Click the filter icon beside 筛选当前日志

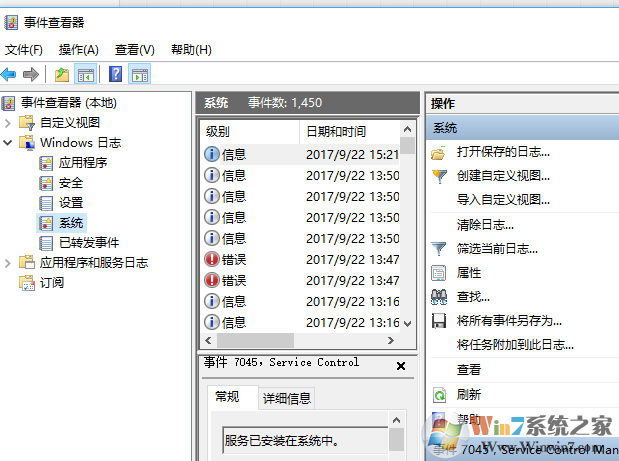pyautogui.click(x=439, y=249)
